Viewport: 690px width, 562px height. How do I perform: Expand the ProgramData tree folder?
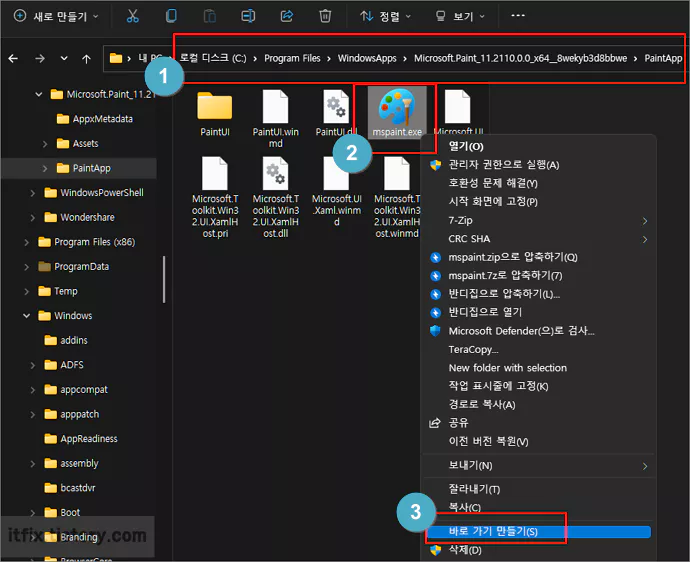click(x=26, y=267)
